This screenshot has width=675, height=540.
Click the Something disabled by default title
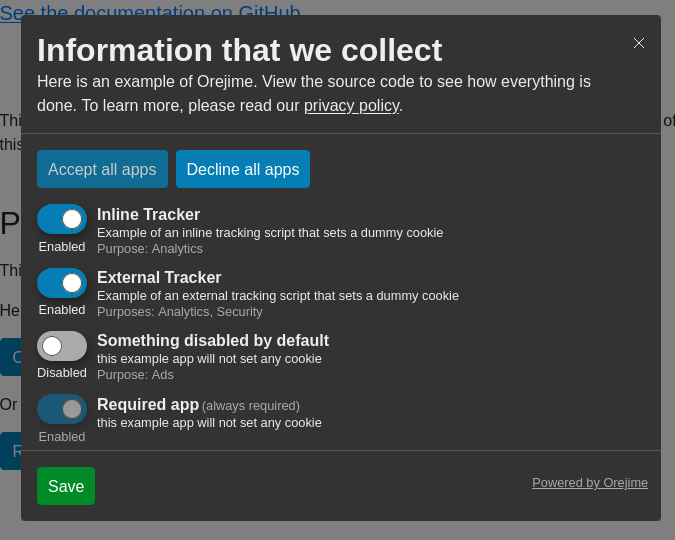pos(213,340)
